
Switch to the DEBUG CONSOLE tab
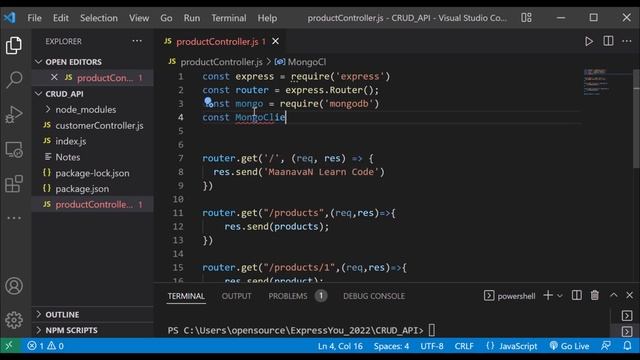point(374,296)
